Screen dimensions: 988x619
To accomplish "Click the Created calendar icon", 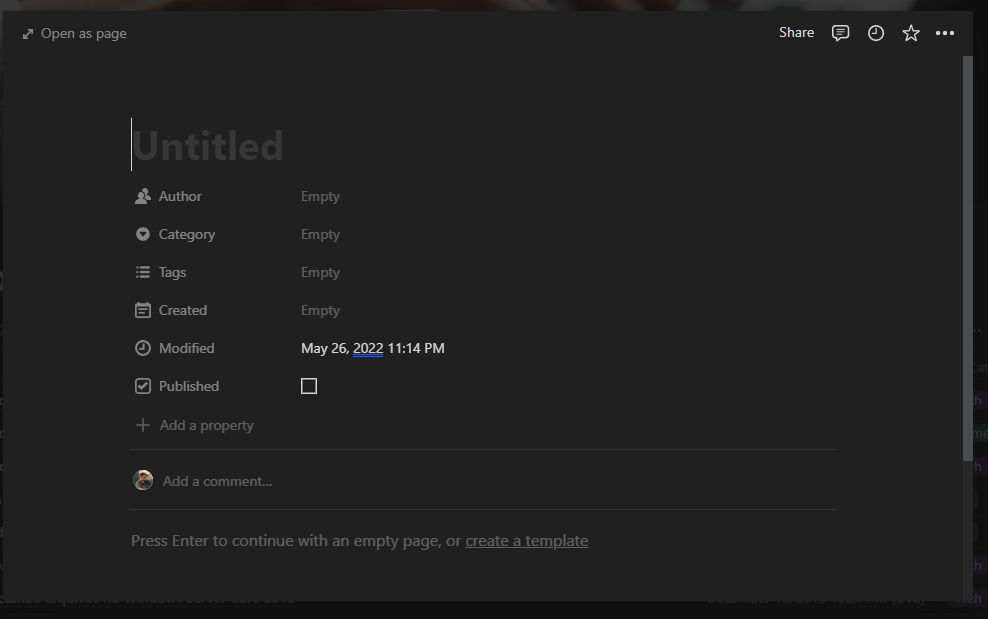I will tap(143, 310).
